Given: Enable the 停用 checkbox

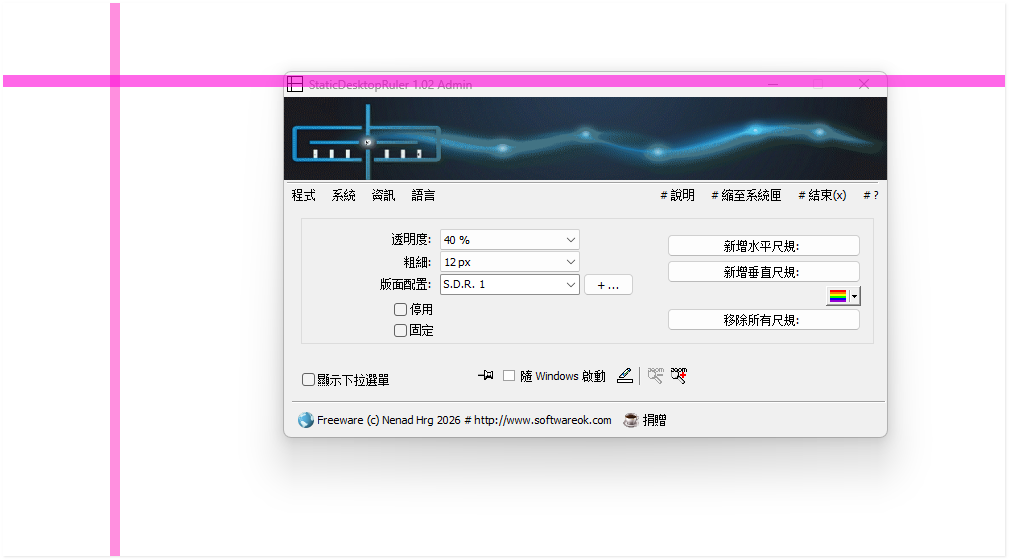Looking at the screenshot, I should (x=400, y=310).
